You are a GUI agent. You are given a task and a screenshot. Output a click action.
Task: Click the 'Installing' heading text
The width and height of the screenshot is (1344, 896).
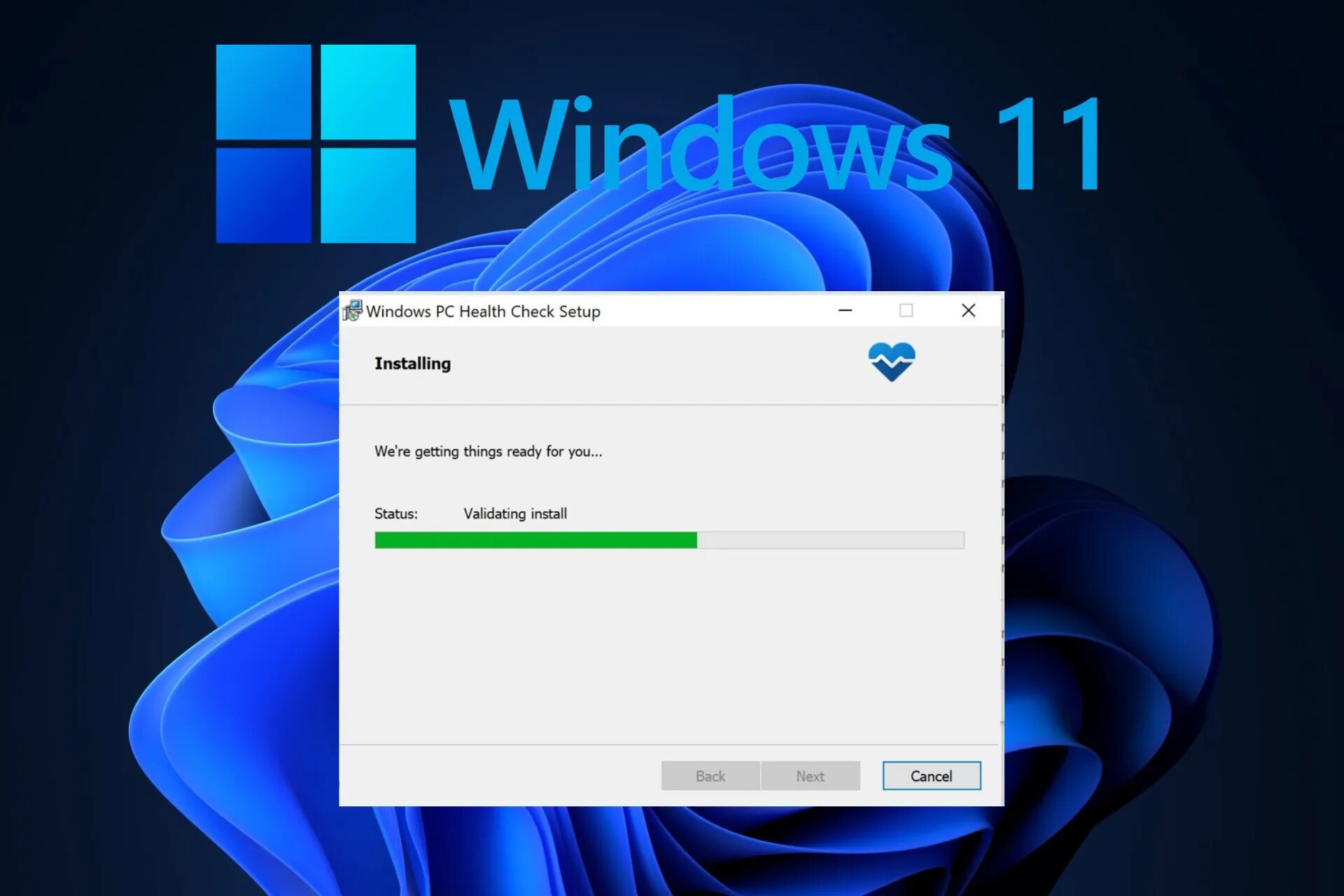[412, 363]
